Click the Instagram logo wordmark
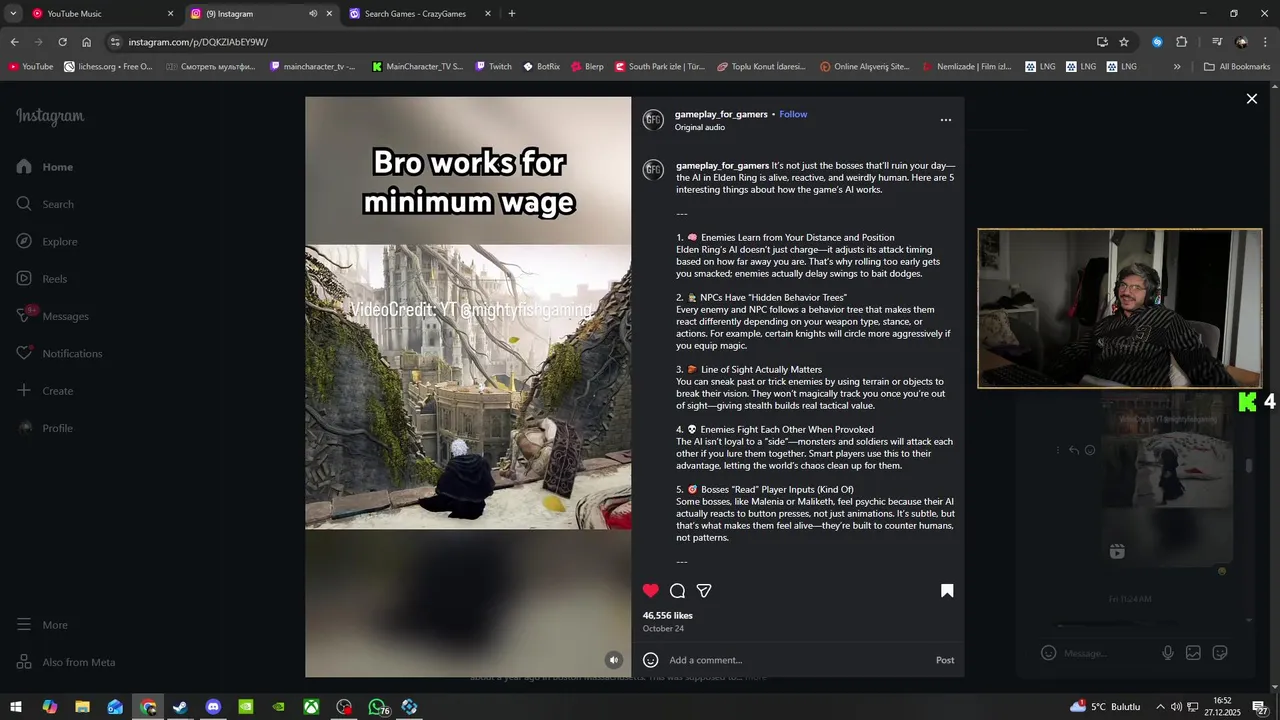The height and width of the screenshot is (720, 1280). (x=50, y=116)
